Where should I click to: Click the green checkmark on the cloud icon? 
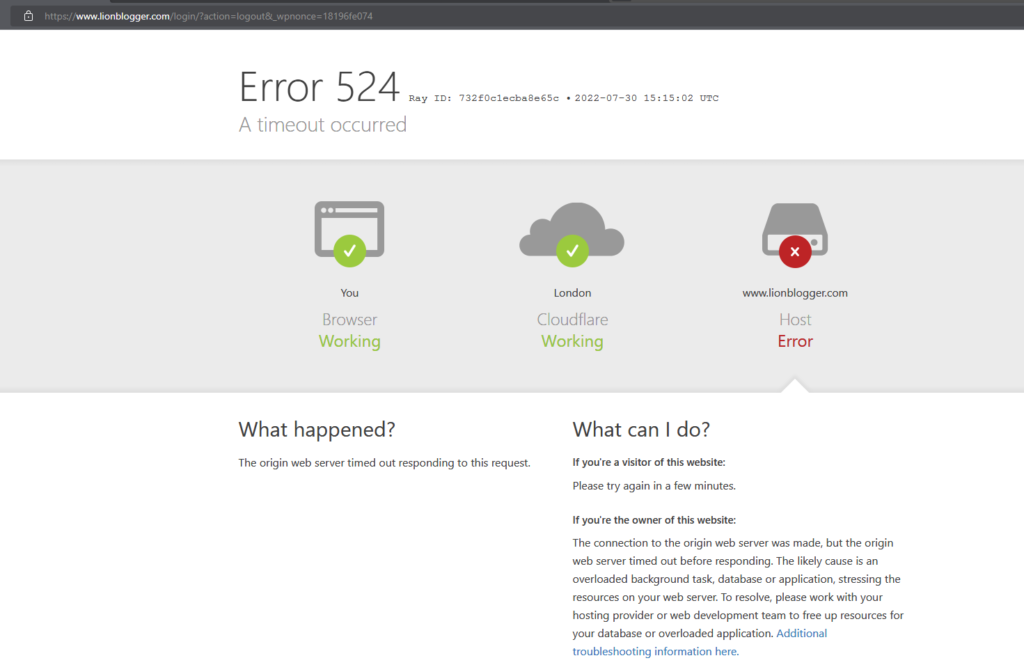click(571, 251)
